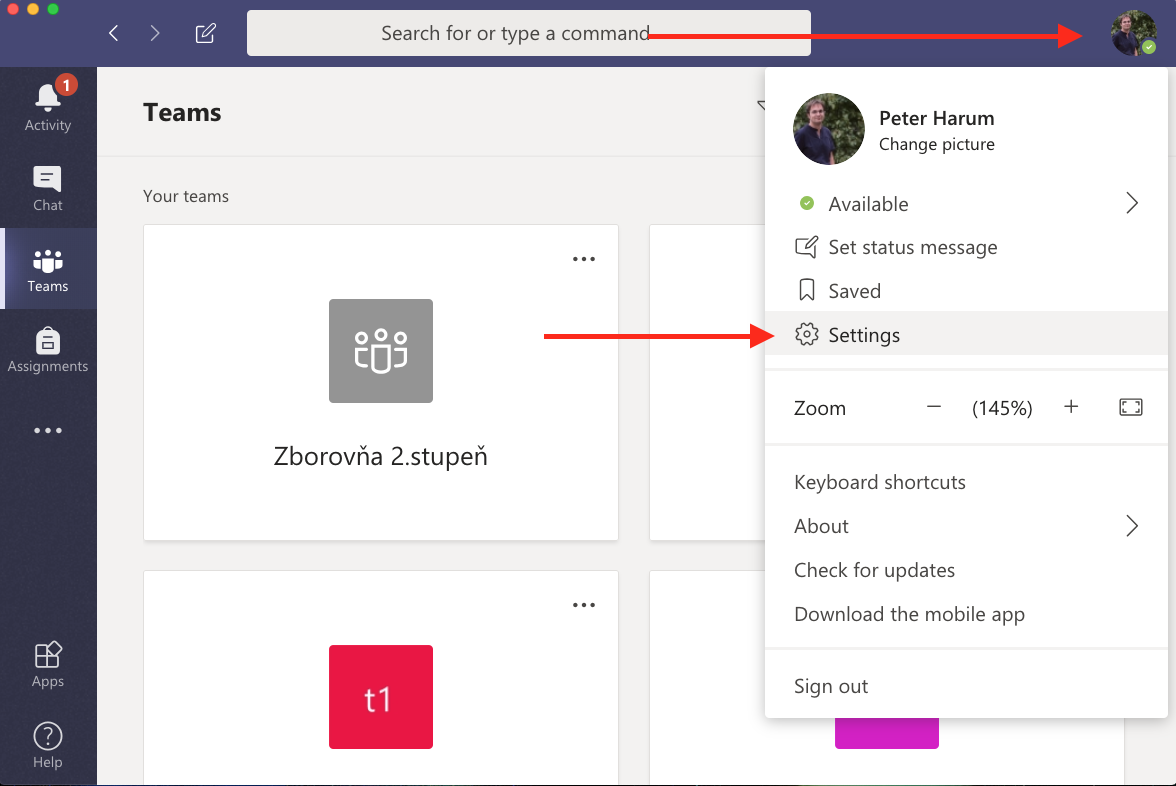Increase zoom with the plus button
This screenshot has width=1176, height=786.
click(1071, 407)
